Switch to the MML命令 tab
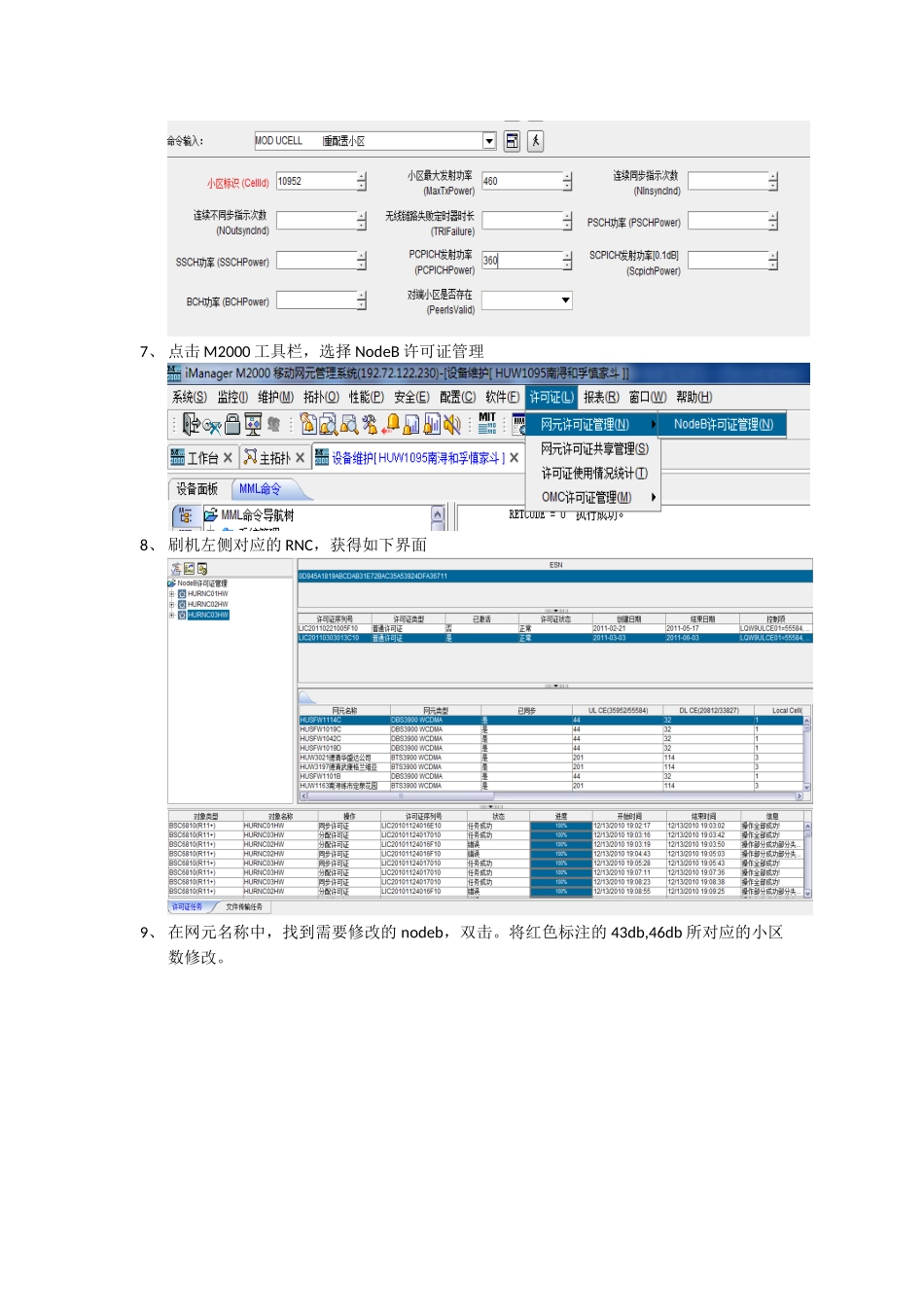This screenshot has height=1307, width=924. [261, 489]
